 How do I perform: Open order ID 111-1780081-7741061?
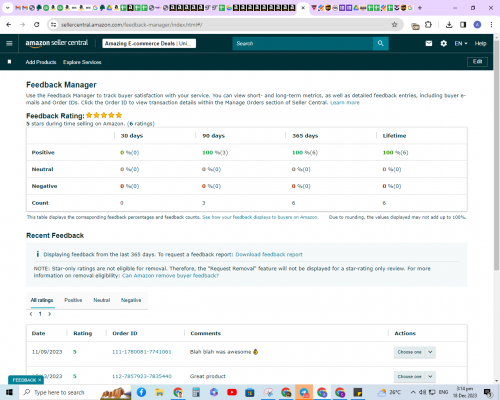point(142,352)
